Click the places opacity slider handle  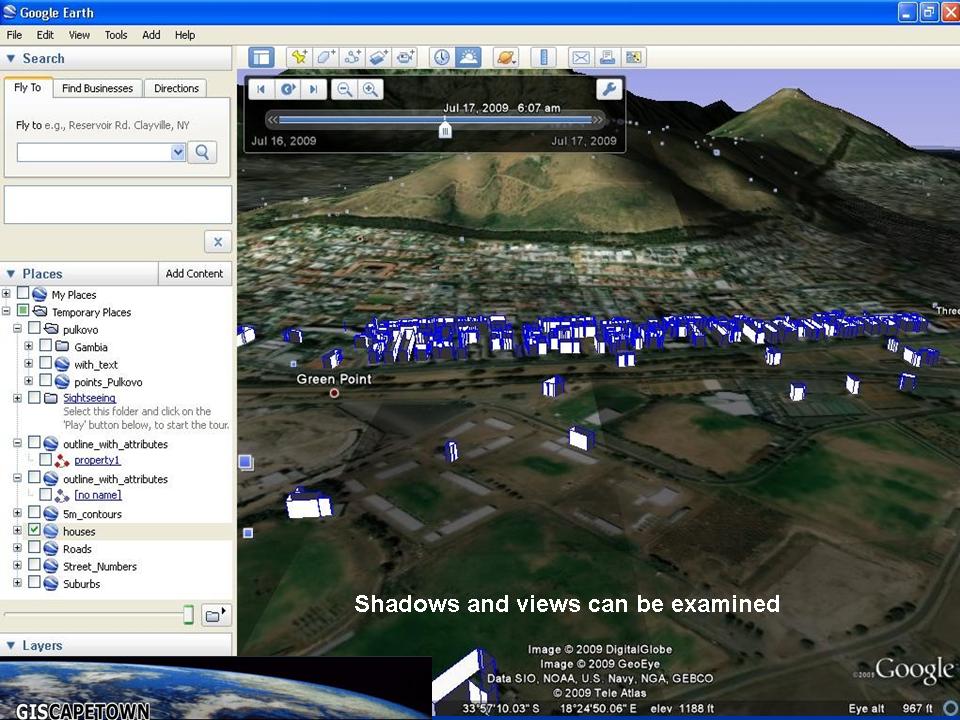pos(189,614)
